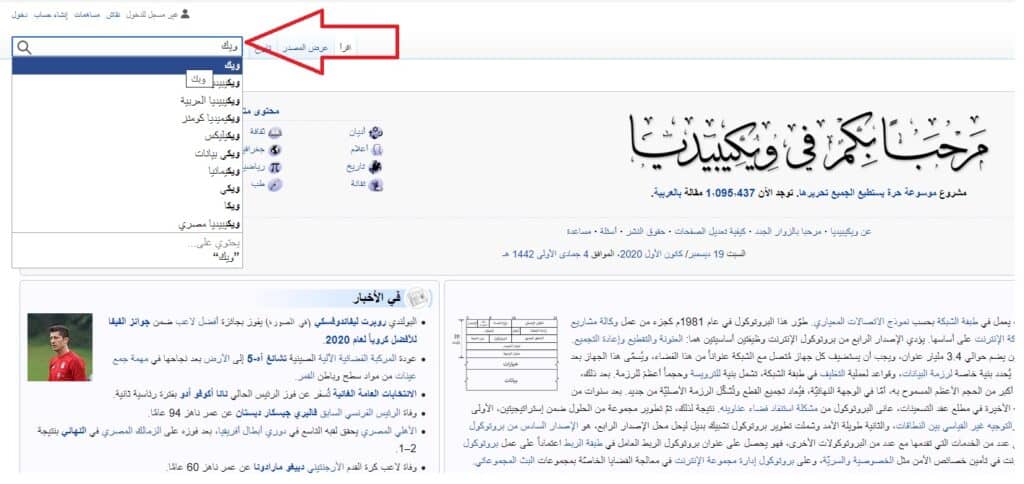Open the history (تاريخ) portal icon

[376, 167]
